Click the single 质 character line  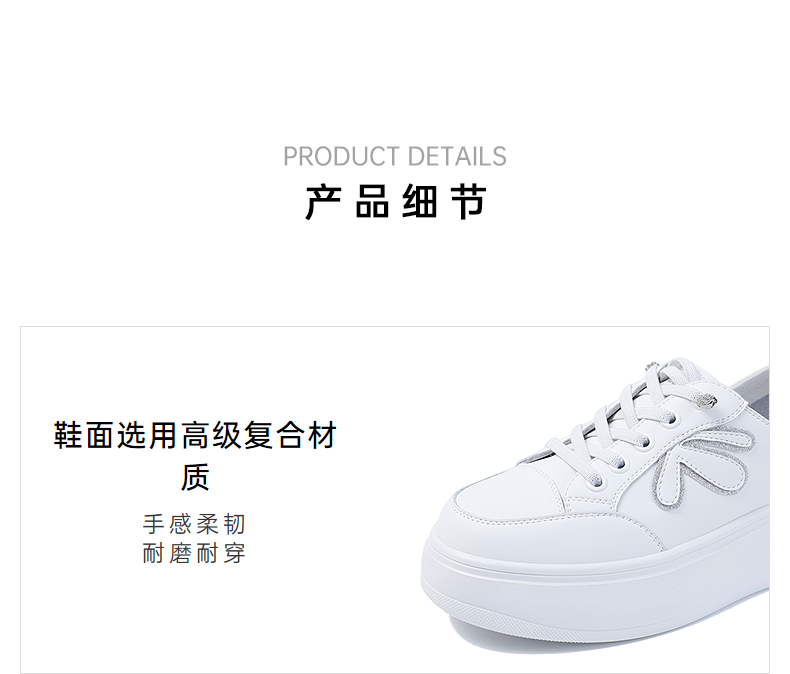pos(195,477)
